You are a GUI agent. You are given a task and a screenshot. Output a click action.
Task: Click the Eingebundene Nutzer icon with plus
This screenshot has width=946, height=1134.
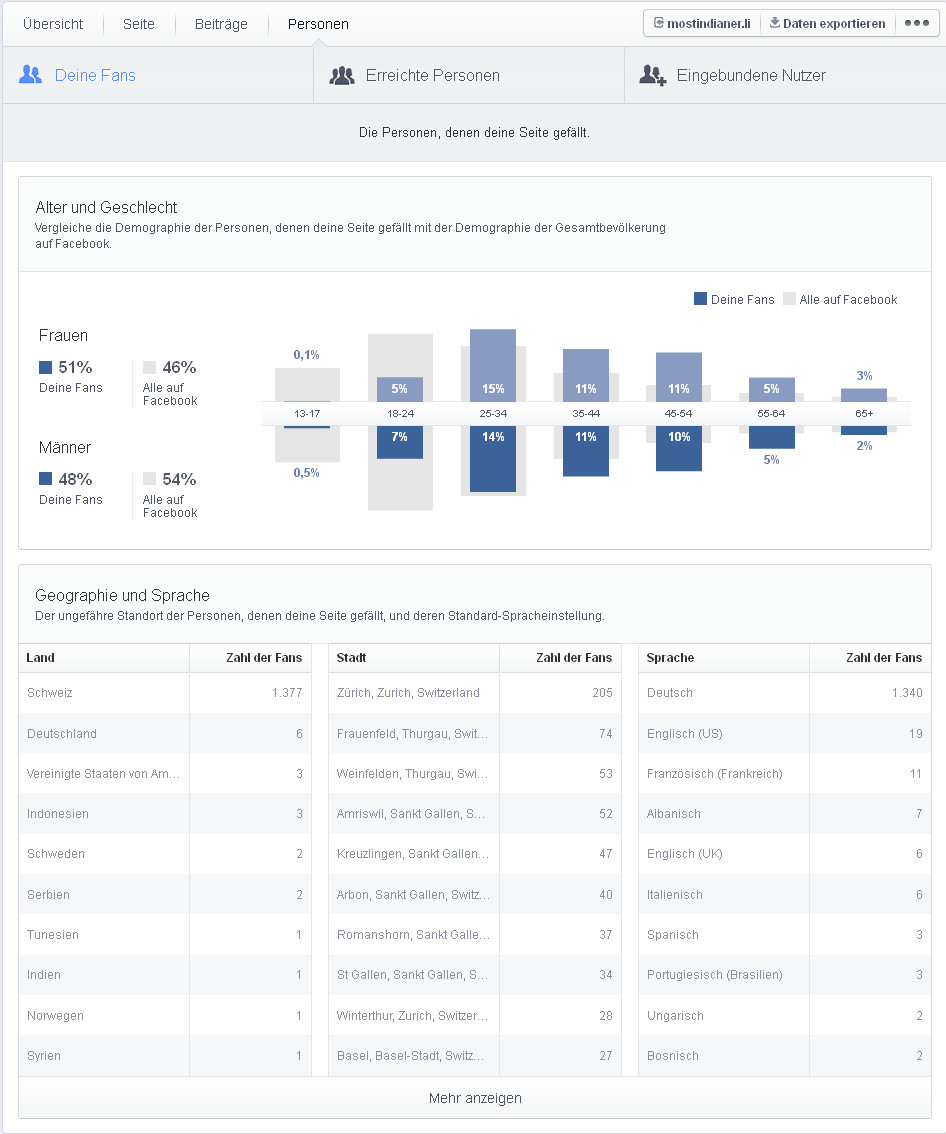click(653, 75)
